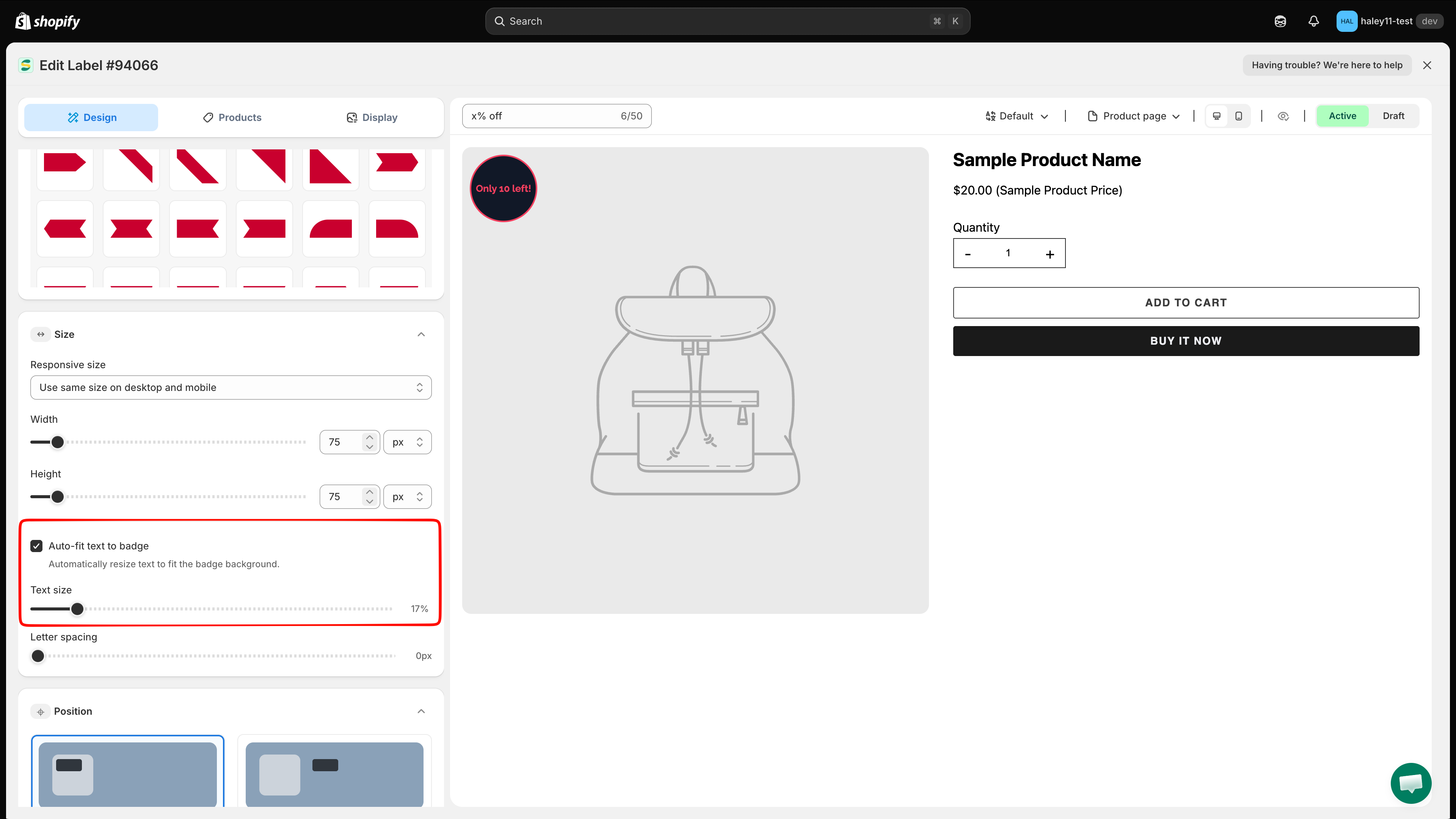Switch to the Display tab
The image size is (1456, 819).
click(371, 118)
